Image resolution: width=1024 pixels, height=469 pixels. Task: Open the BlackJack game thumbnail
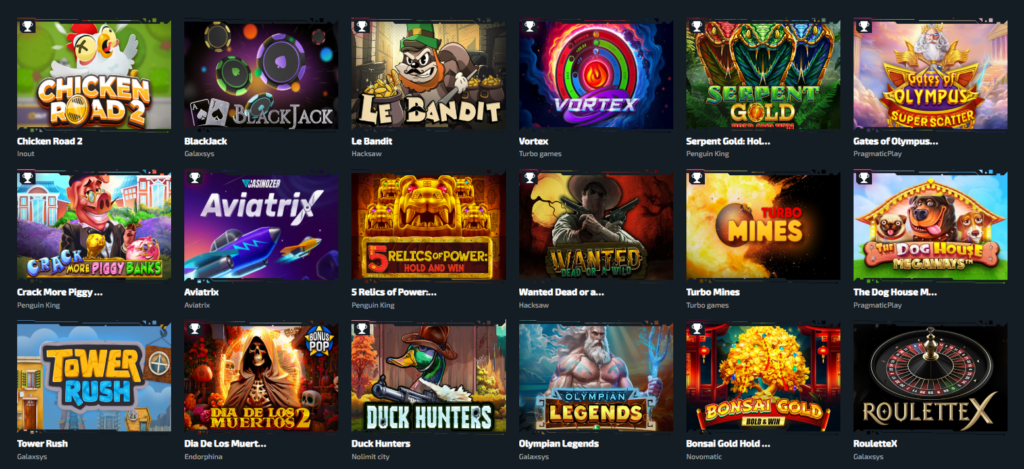pyautogui.click(x=261, y=74)
